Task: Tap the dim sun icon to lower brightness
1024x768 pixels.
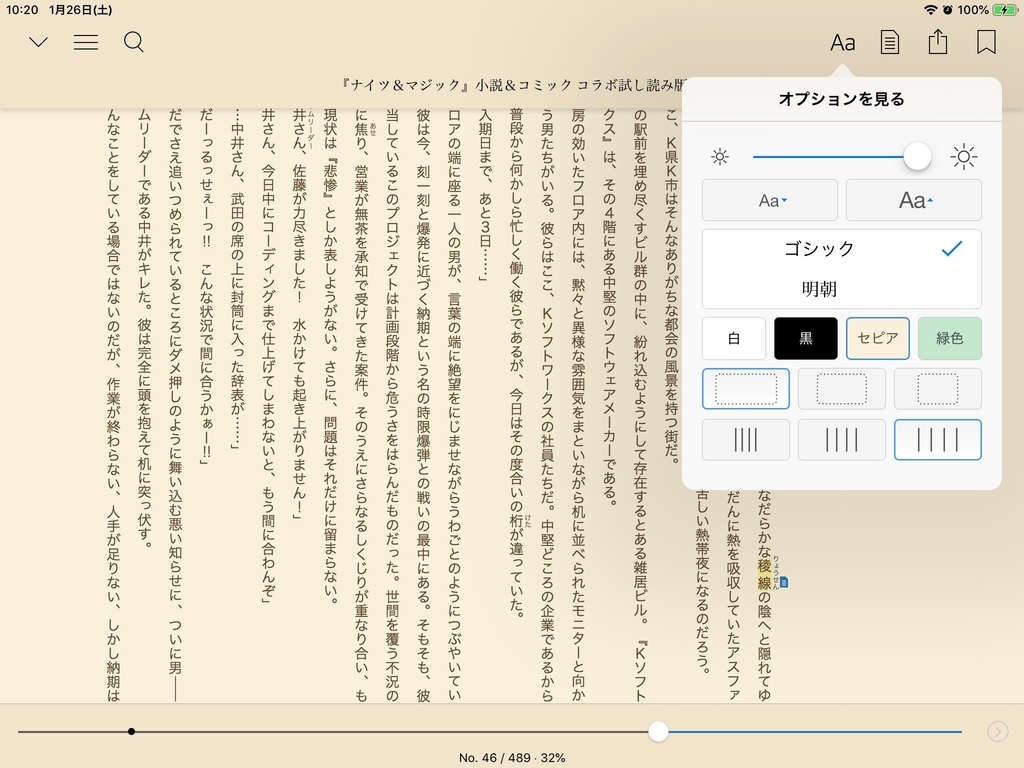Action: pos(721,156)
